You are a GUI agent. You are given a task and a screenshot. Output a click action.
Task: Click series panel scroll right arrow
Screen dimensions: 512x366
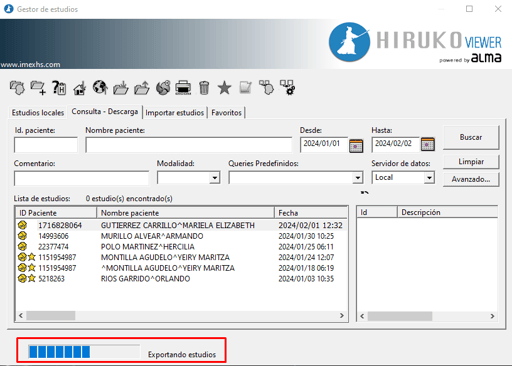coord(492,316)
